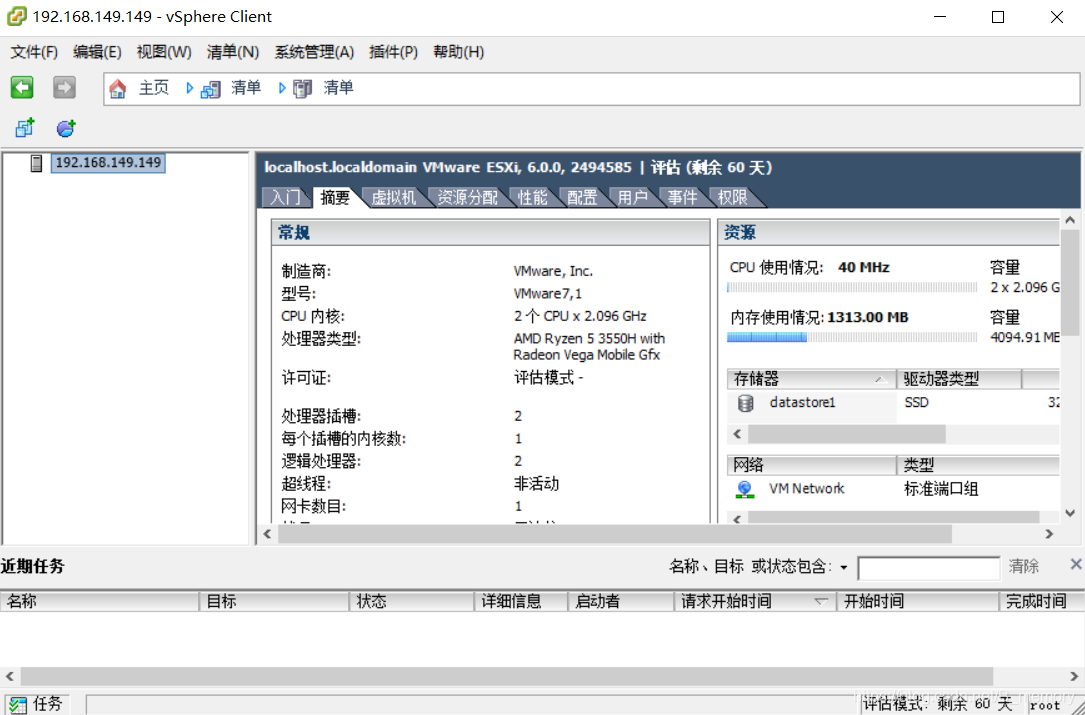
Task: Click the 名称 column header in tasks
Action: click(100, 601)
